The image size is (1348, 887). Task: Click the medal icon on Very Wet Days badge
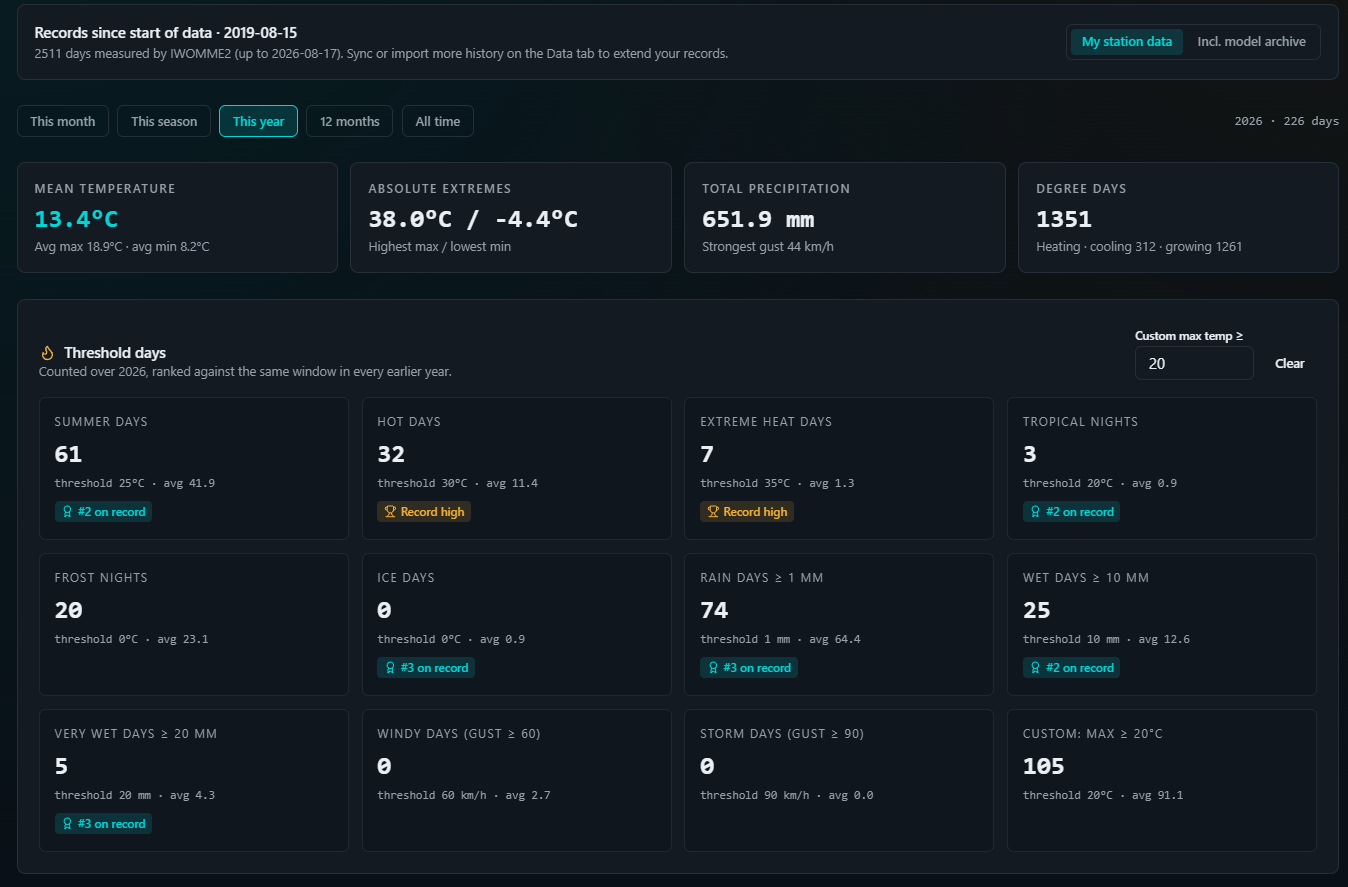[67, 824]
